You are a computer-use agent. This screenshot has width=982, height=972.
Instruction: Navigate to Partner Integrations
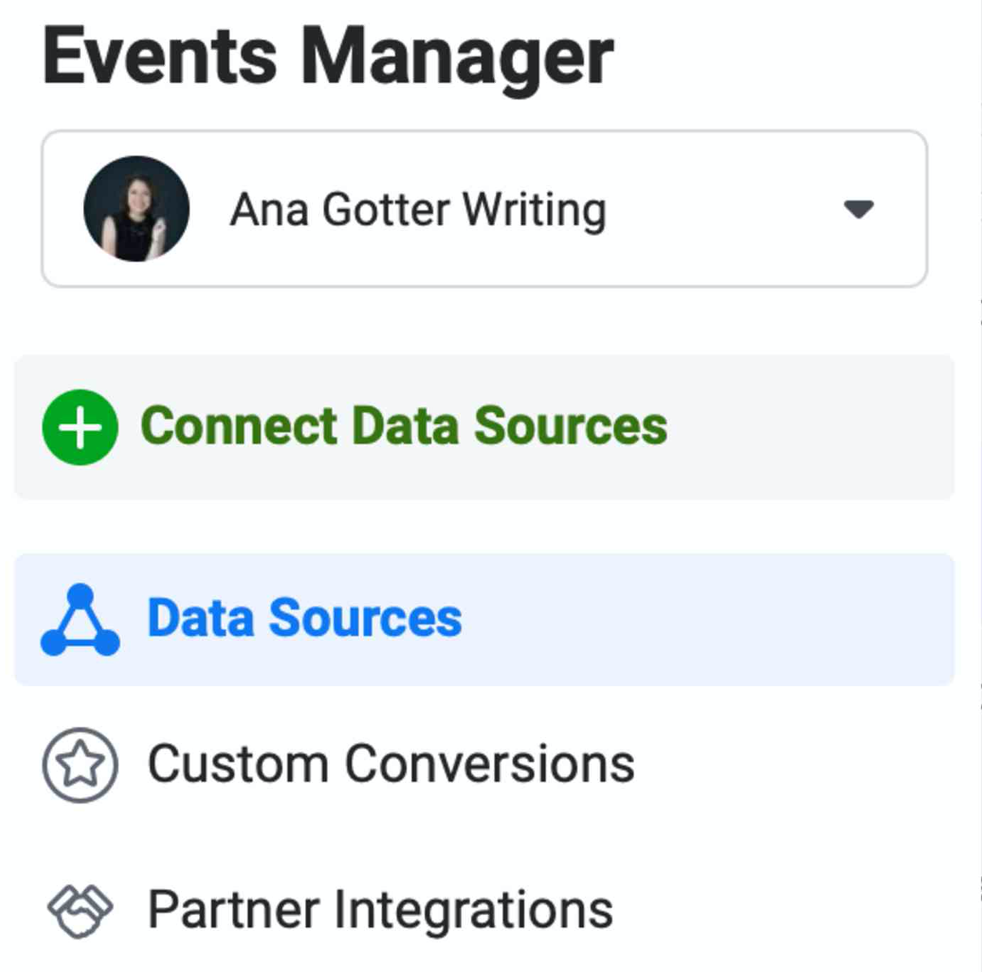(380, 908)
